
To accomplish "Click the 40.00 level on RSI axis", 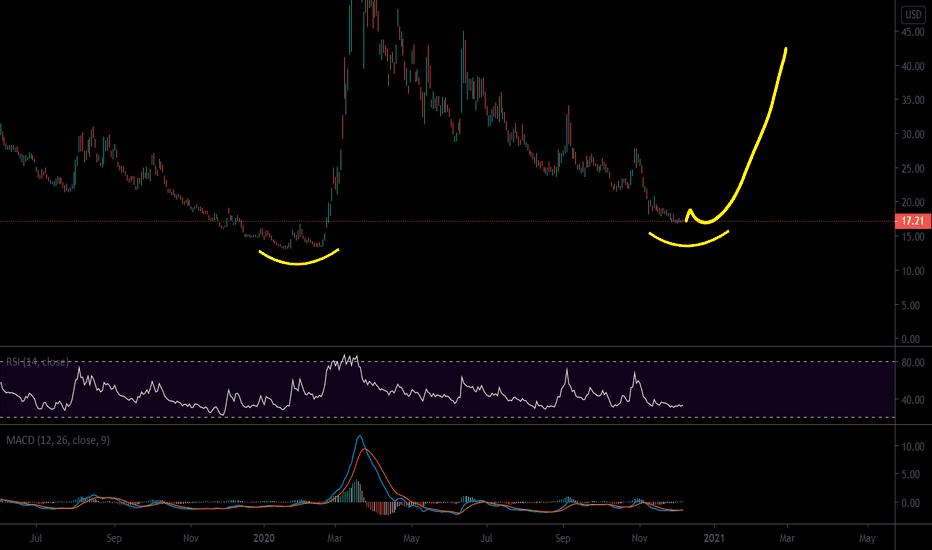I will [x=913, y=400].
